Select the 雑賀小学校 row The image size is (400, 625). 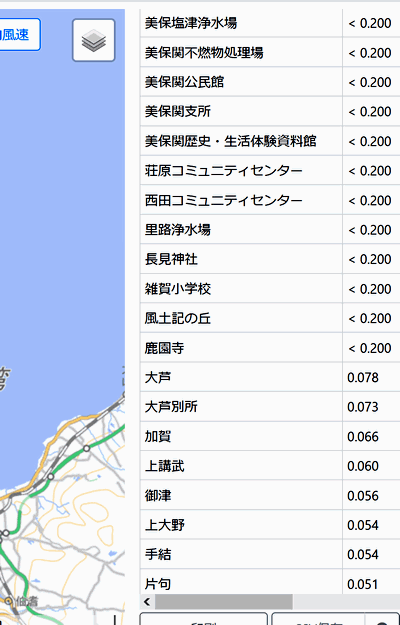pos(270,289)
